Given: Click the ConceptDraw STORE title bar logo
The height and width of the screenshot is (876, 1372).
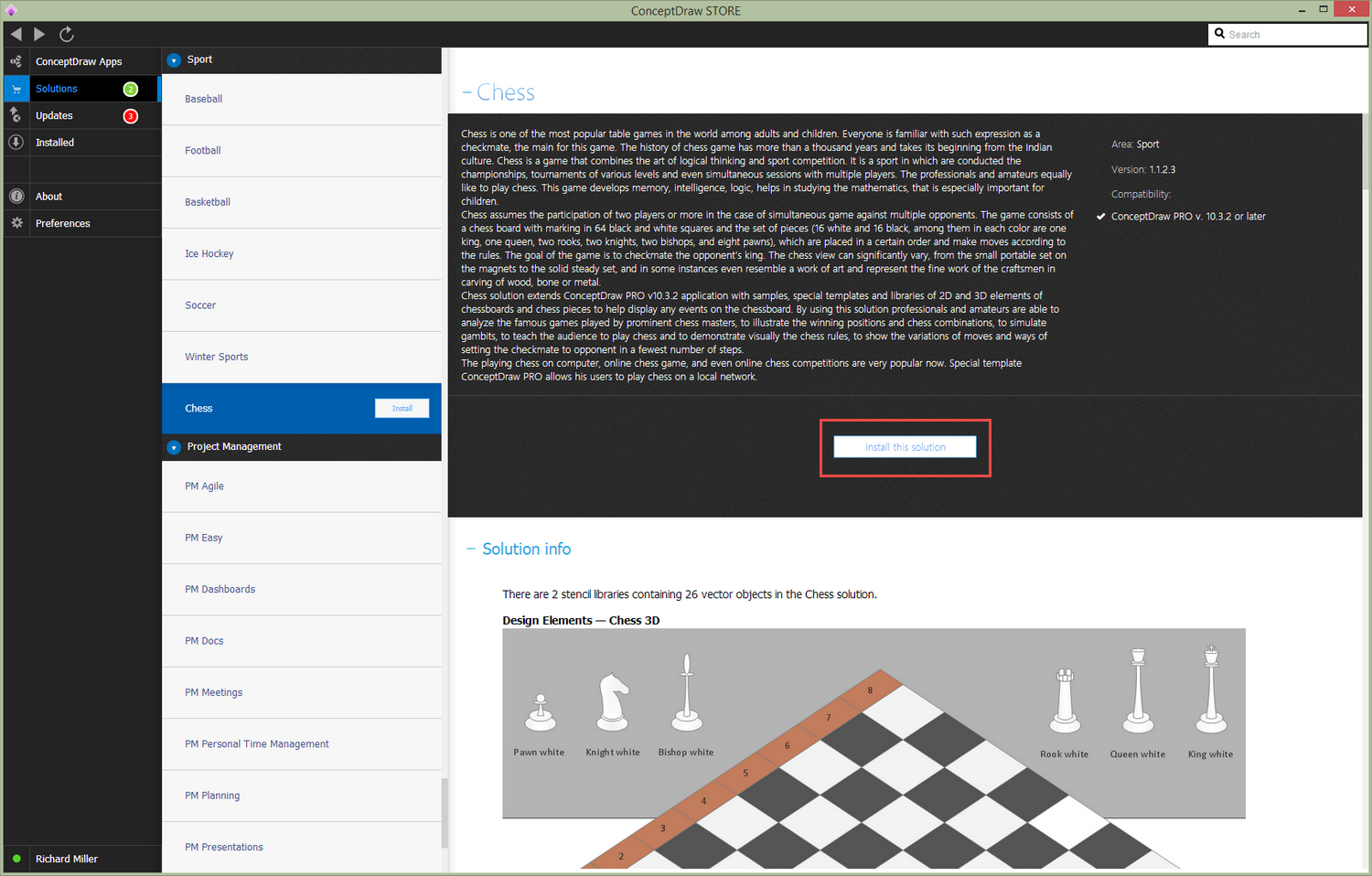Looking at the screenshot, I should (11, 10).
